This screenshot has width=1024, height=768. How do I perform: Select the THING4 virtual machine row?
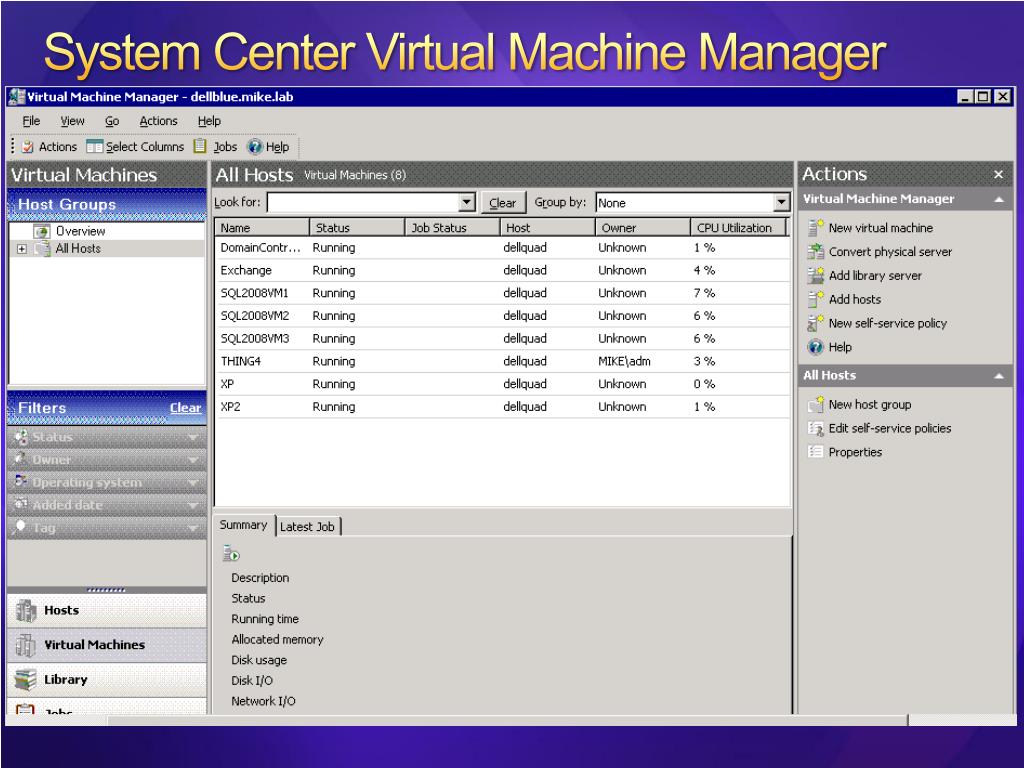502,361
